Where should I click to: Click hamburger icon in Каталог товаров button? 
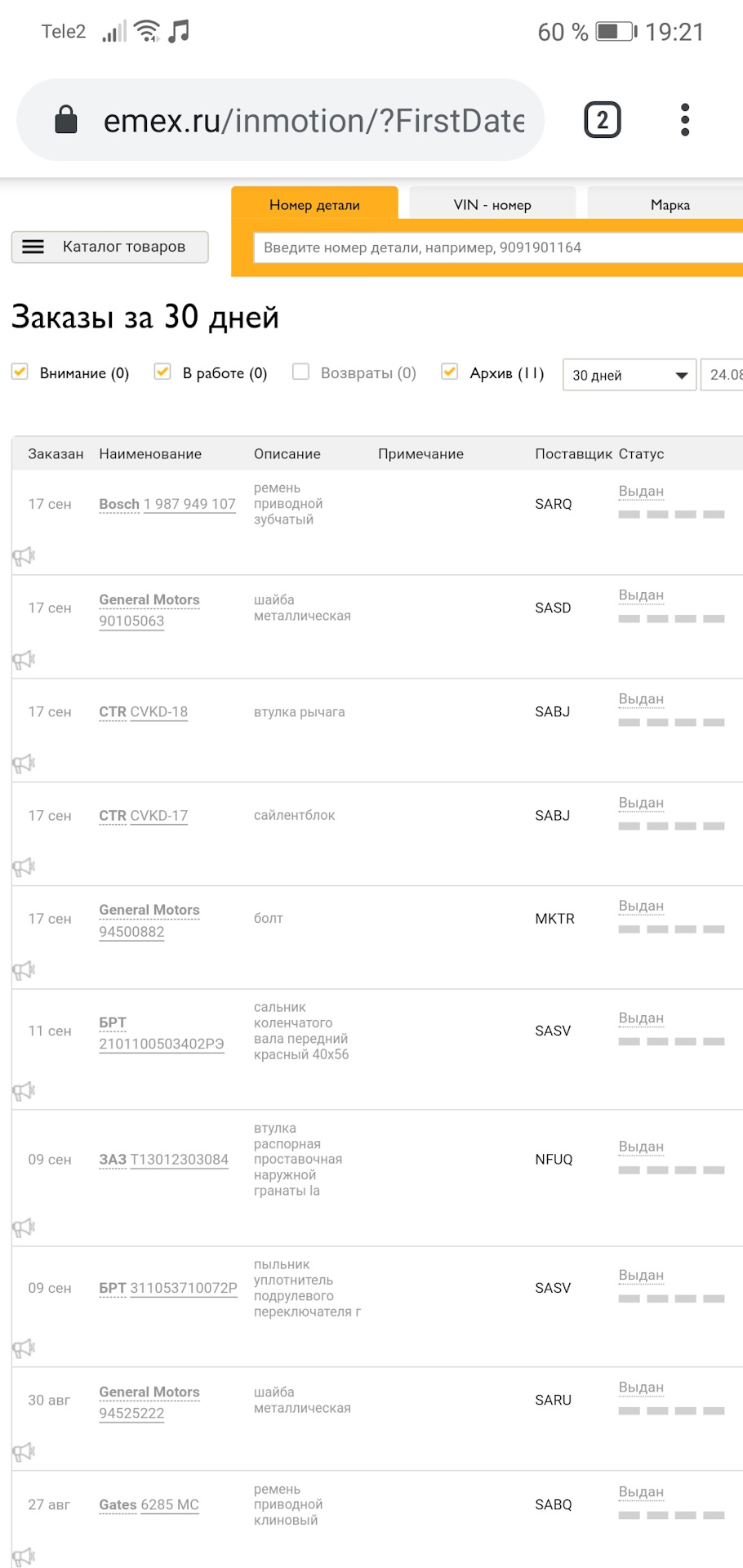pos(33,247)
